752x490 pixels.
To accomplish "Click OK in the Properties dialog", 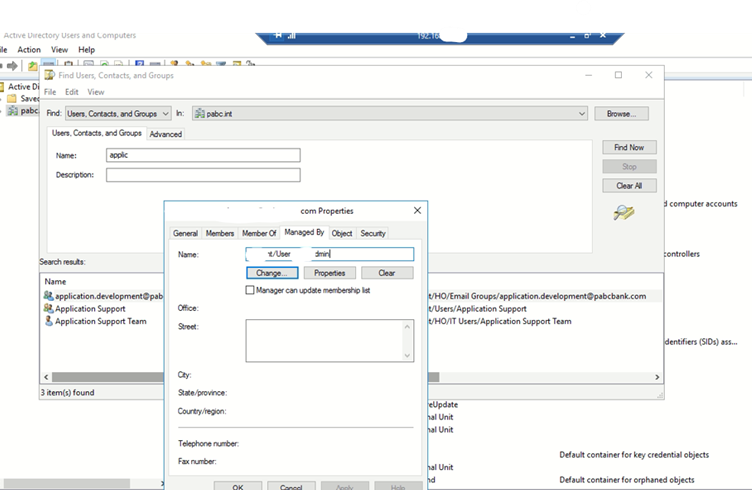I will point(238,486).
